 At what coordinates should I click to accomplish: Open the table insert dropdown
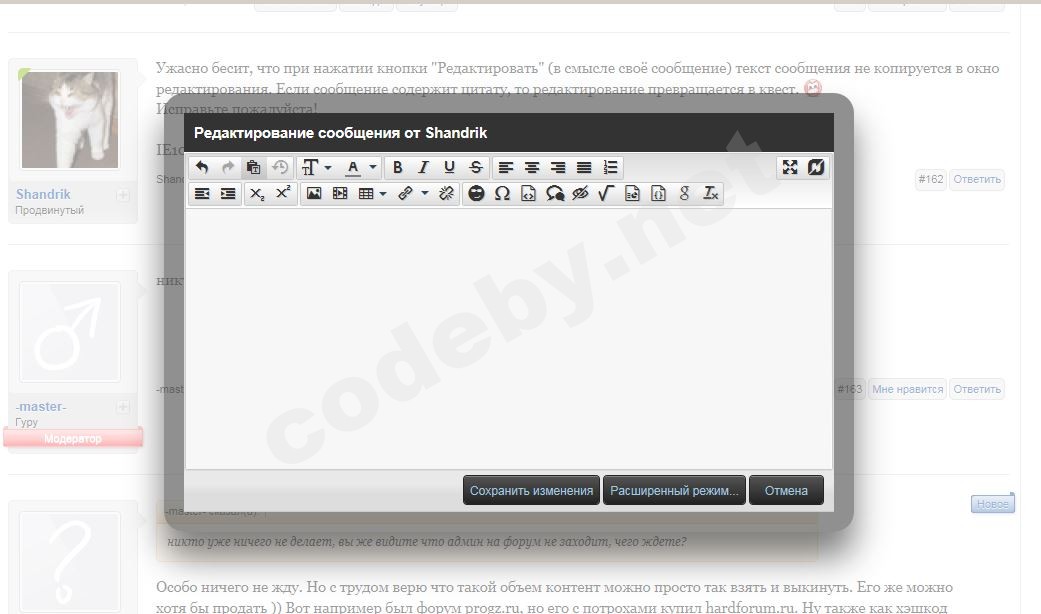372,193
